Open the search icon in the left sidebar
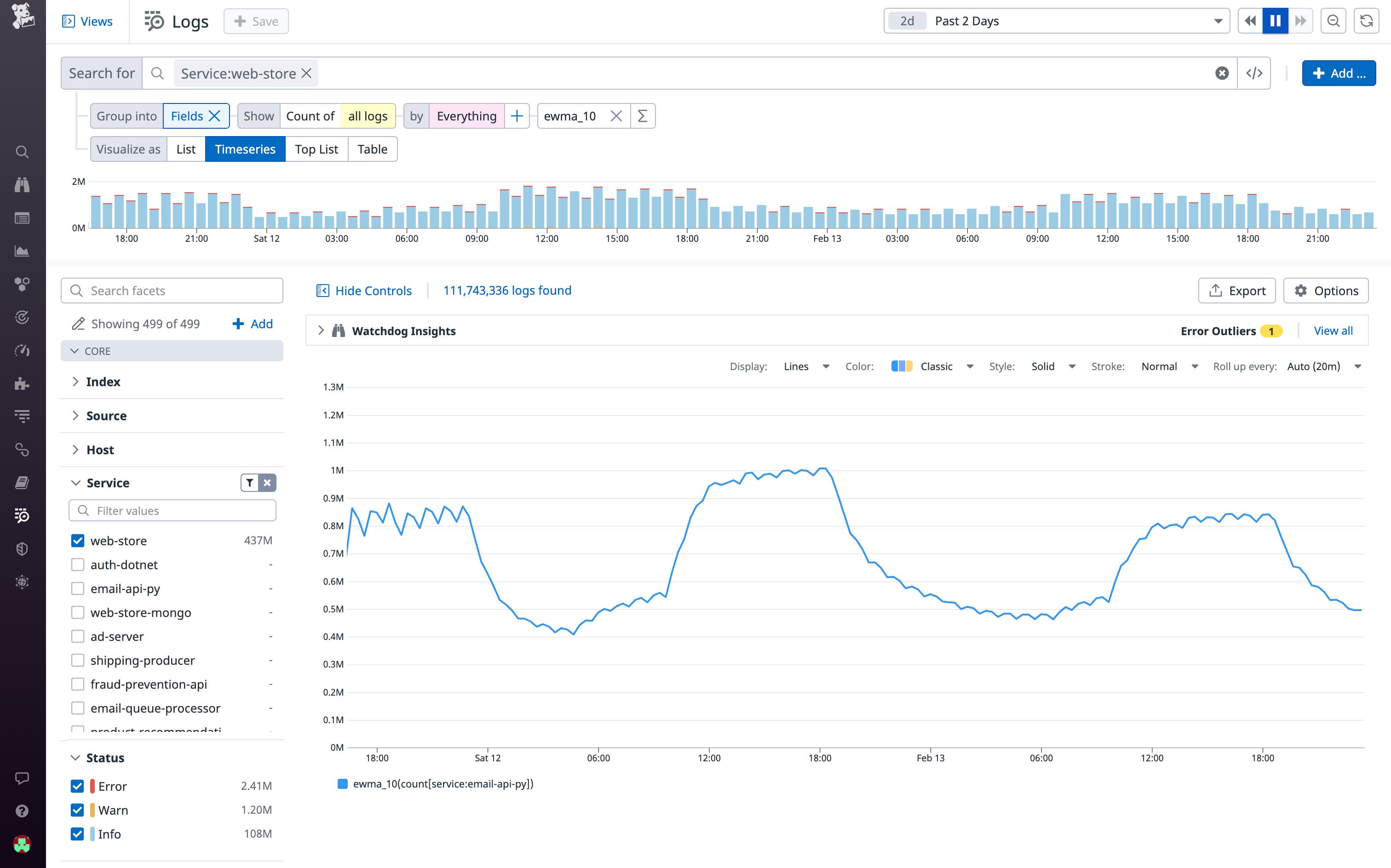Screen dimensions: 1391x868 (x=22, y=152)
